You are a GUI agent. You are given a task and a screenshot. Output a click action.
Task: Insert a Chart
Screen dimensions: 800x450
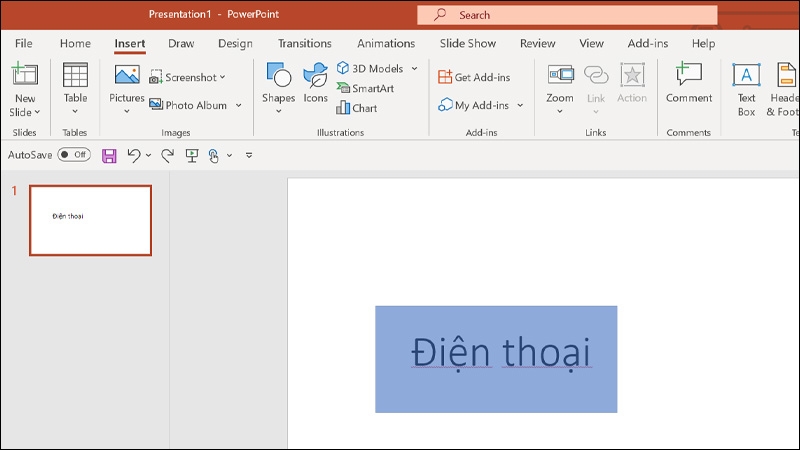point(357,108)
